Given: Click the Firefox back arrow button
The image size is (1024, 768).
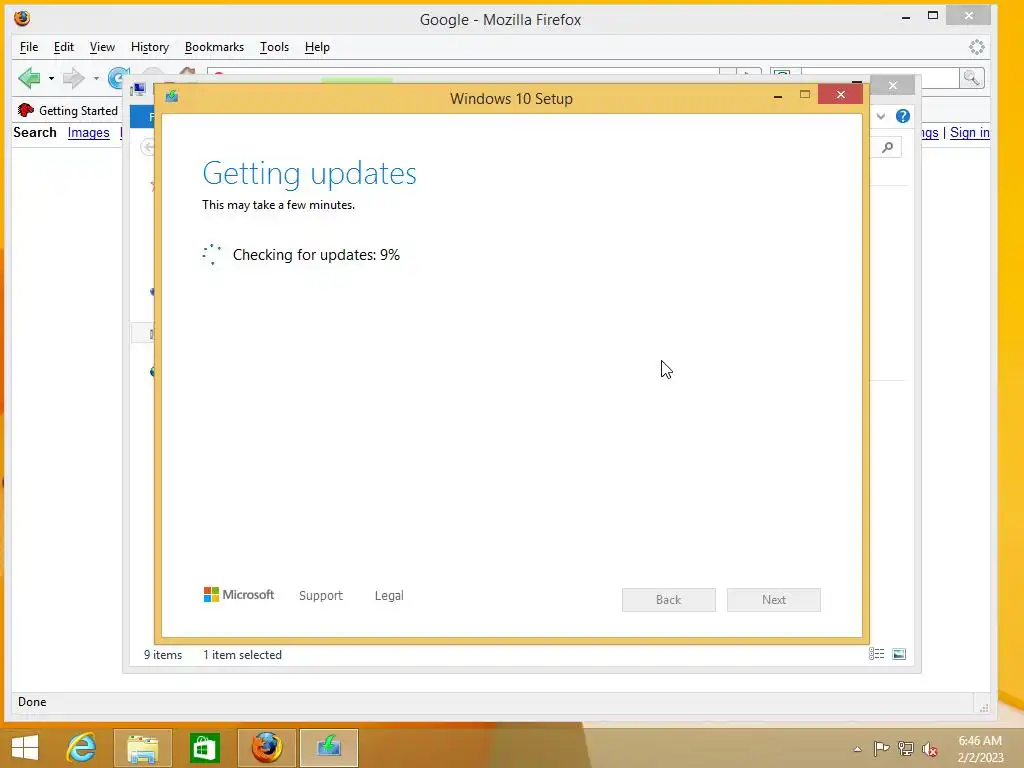Looking at the screenshot, I should (x=29, y=78).
